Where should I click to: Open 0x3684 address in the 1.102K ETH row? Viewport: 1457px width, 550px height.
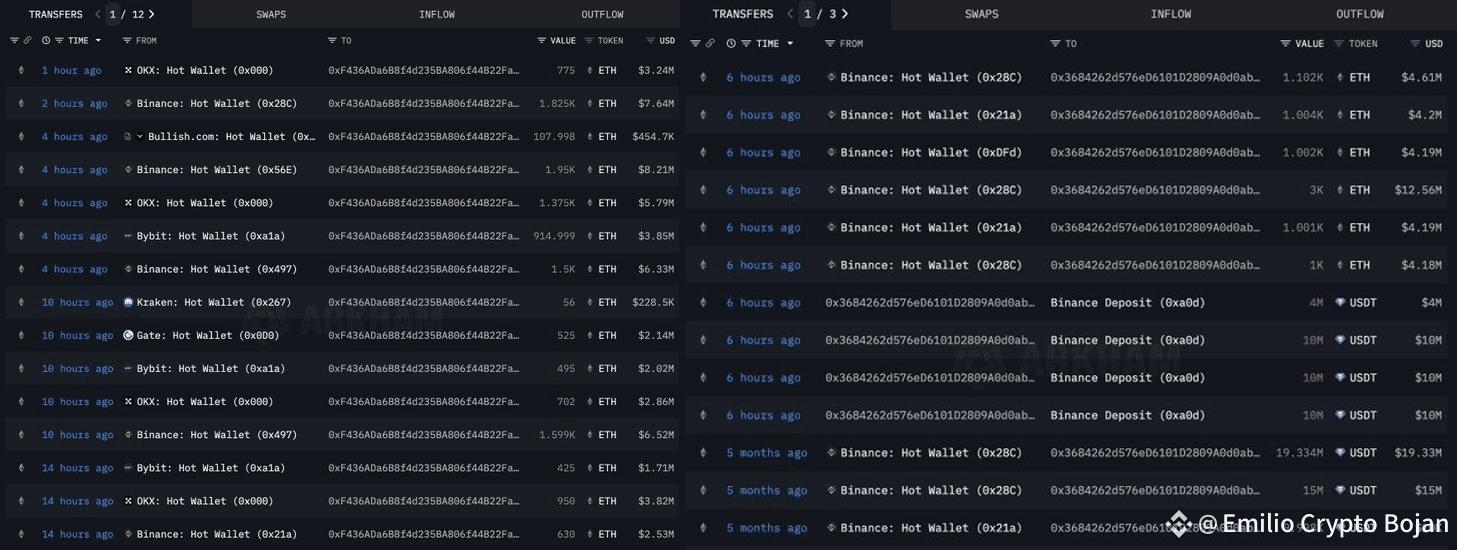(x=1155, y=78)
